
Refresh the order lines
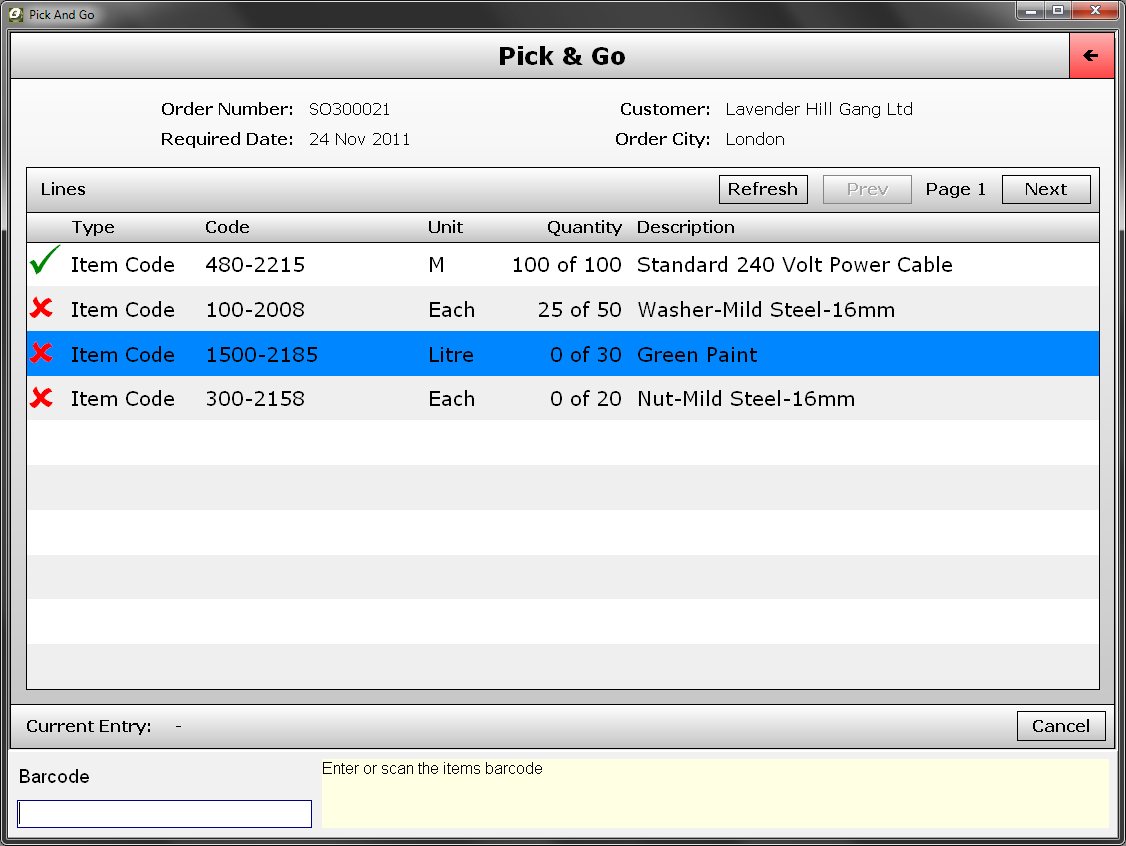763,189
